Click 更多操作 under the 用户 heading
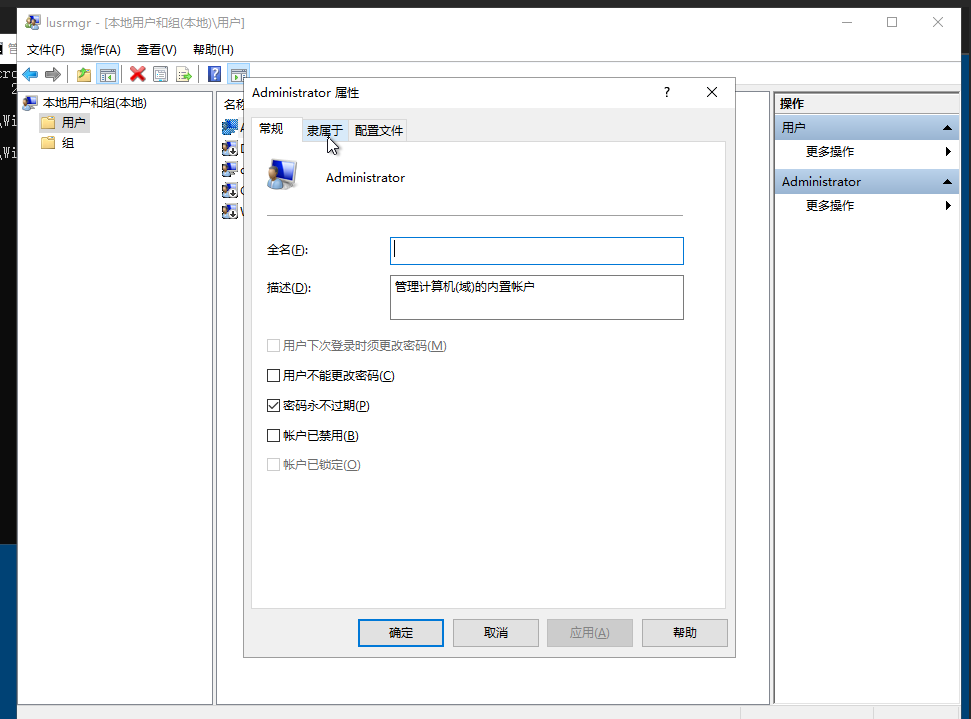971x719 pixels. pyautogui.click(x=830, y=152)
